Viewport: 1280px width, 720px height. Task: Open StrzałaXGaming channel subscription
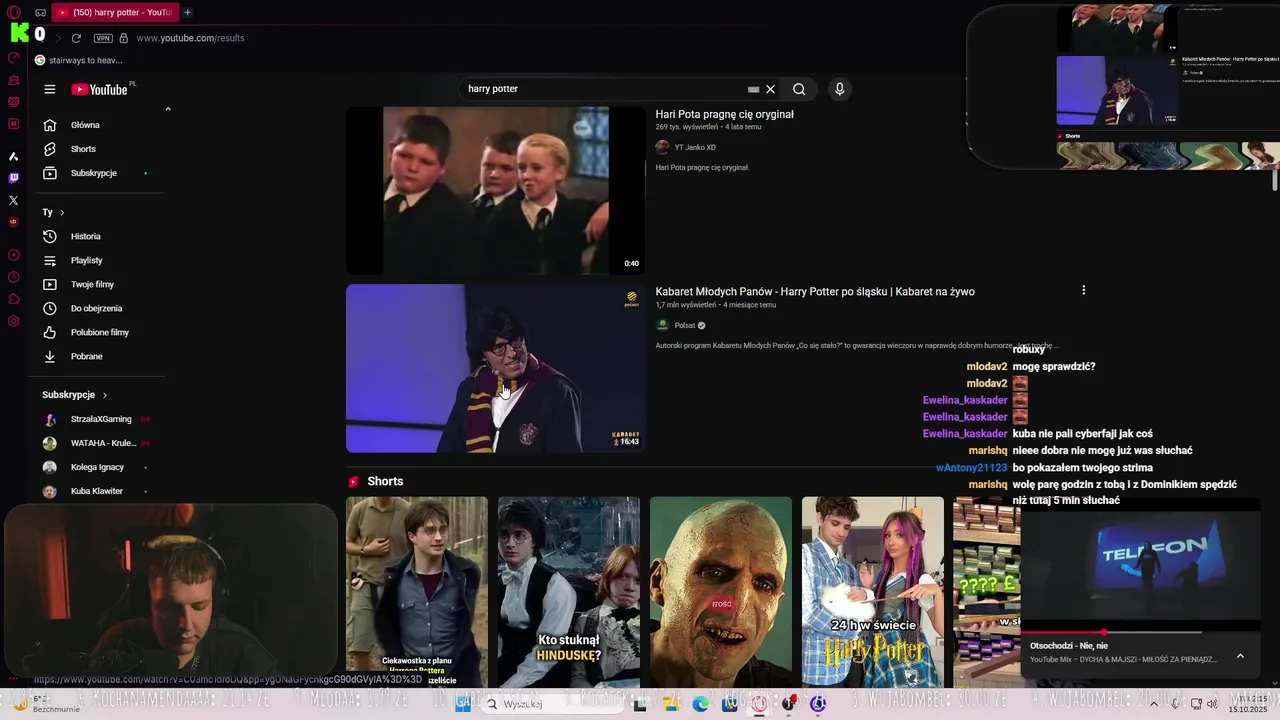pyautogui.click(x=101, y=419)
